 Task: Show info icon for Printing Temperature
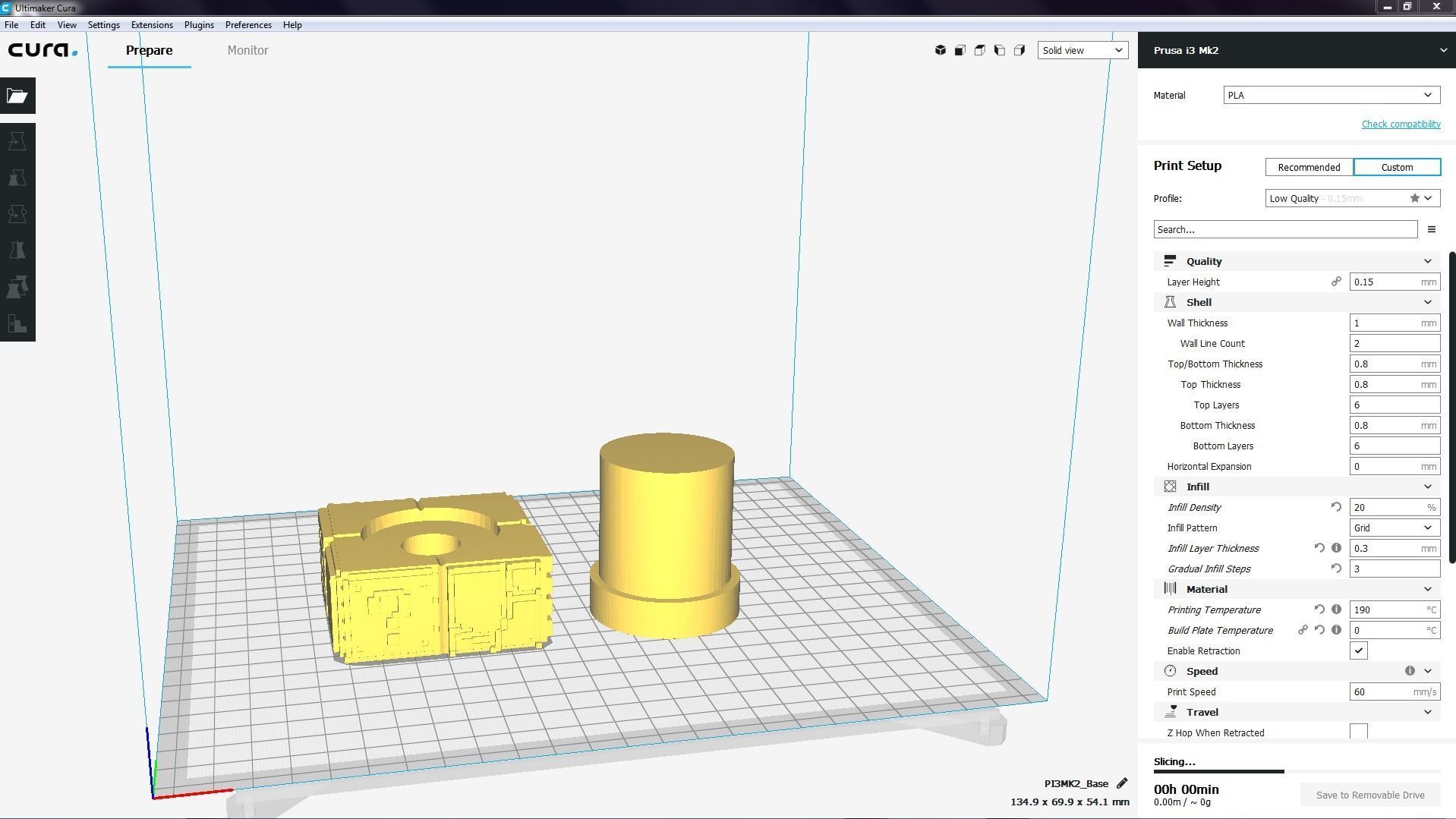(1336, 610)
